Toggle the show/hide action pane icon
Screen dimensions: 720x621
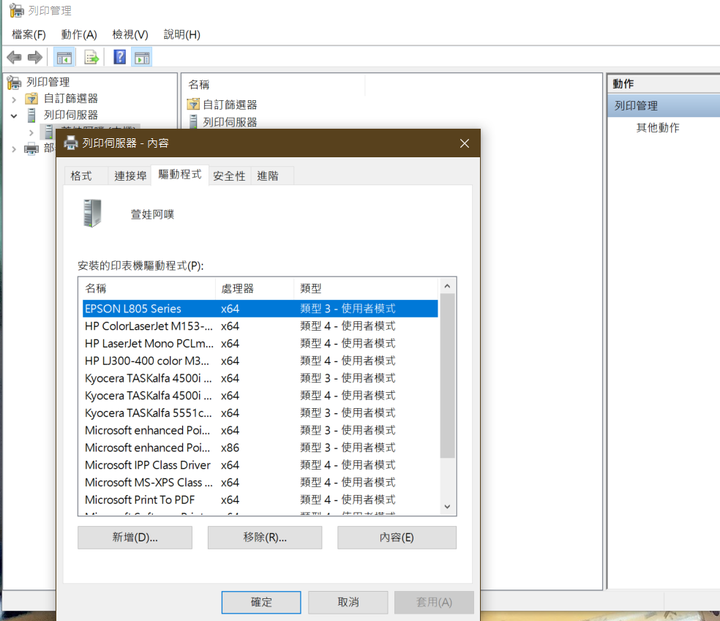(142, 57)
